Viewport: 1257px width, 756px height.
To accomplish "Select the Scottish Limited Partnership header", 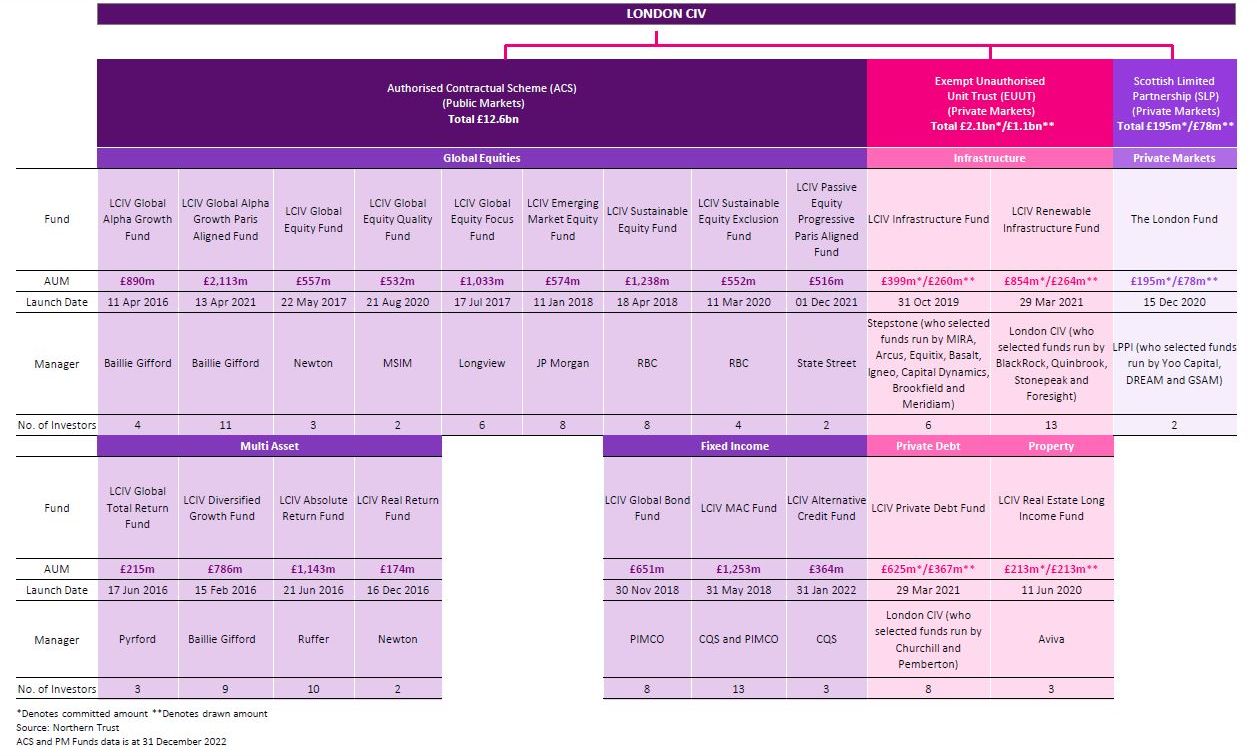I will (1174, 103).
